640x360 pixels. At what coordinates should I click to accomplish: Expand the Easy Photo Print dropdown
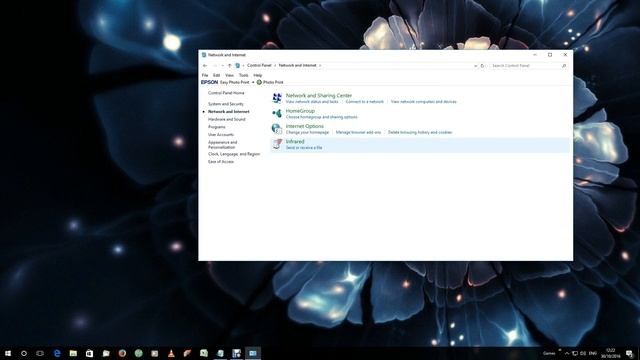click(x=253, y=82)
